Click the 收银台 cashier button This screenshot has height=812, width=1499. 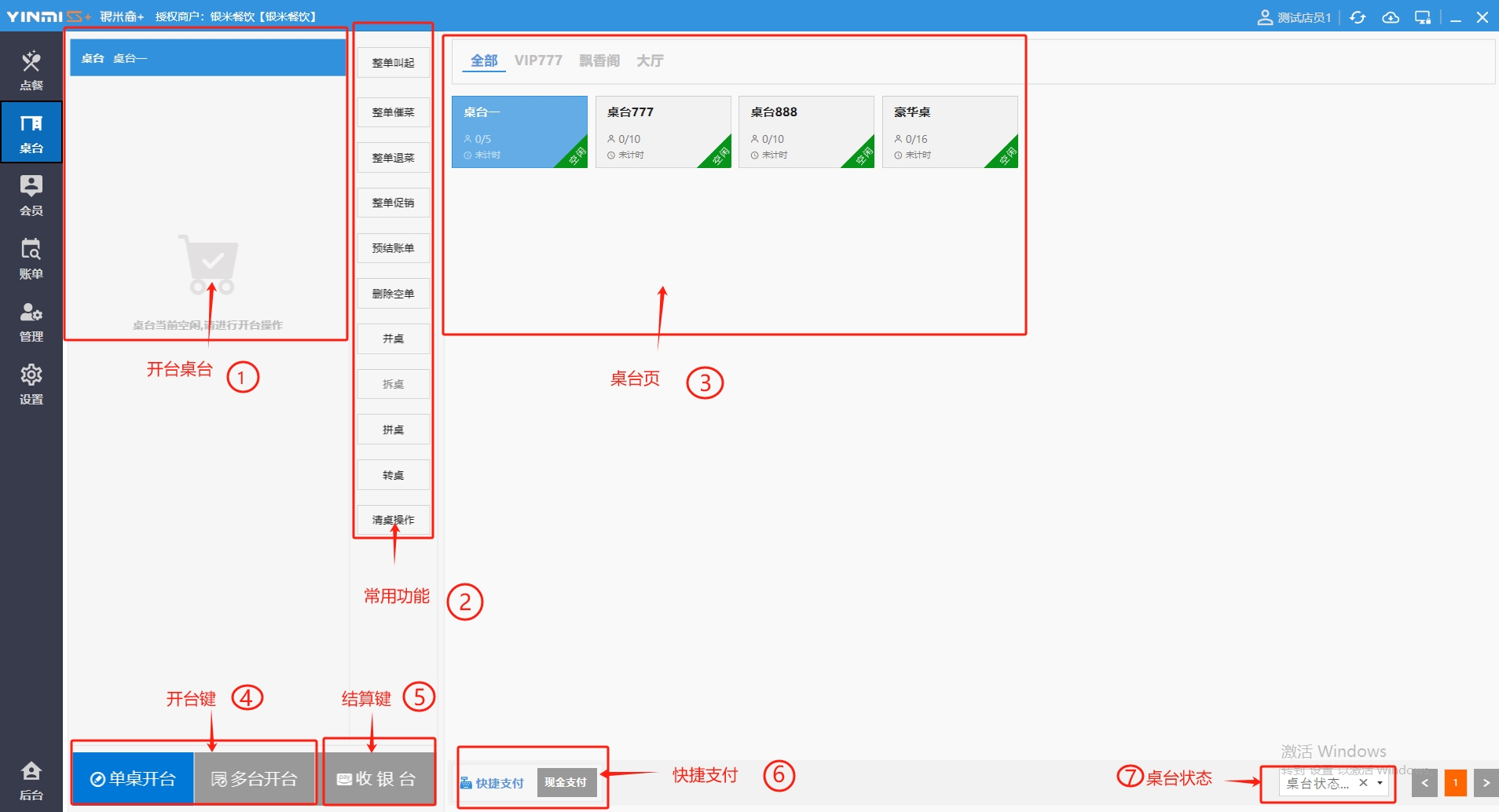(379, 778)
